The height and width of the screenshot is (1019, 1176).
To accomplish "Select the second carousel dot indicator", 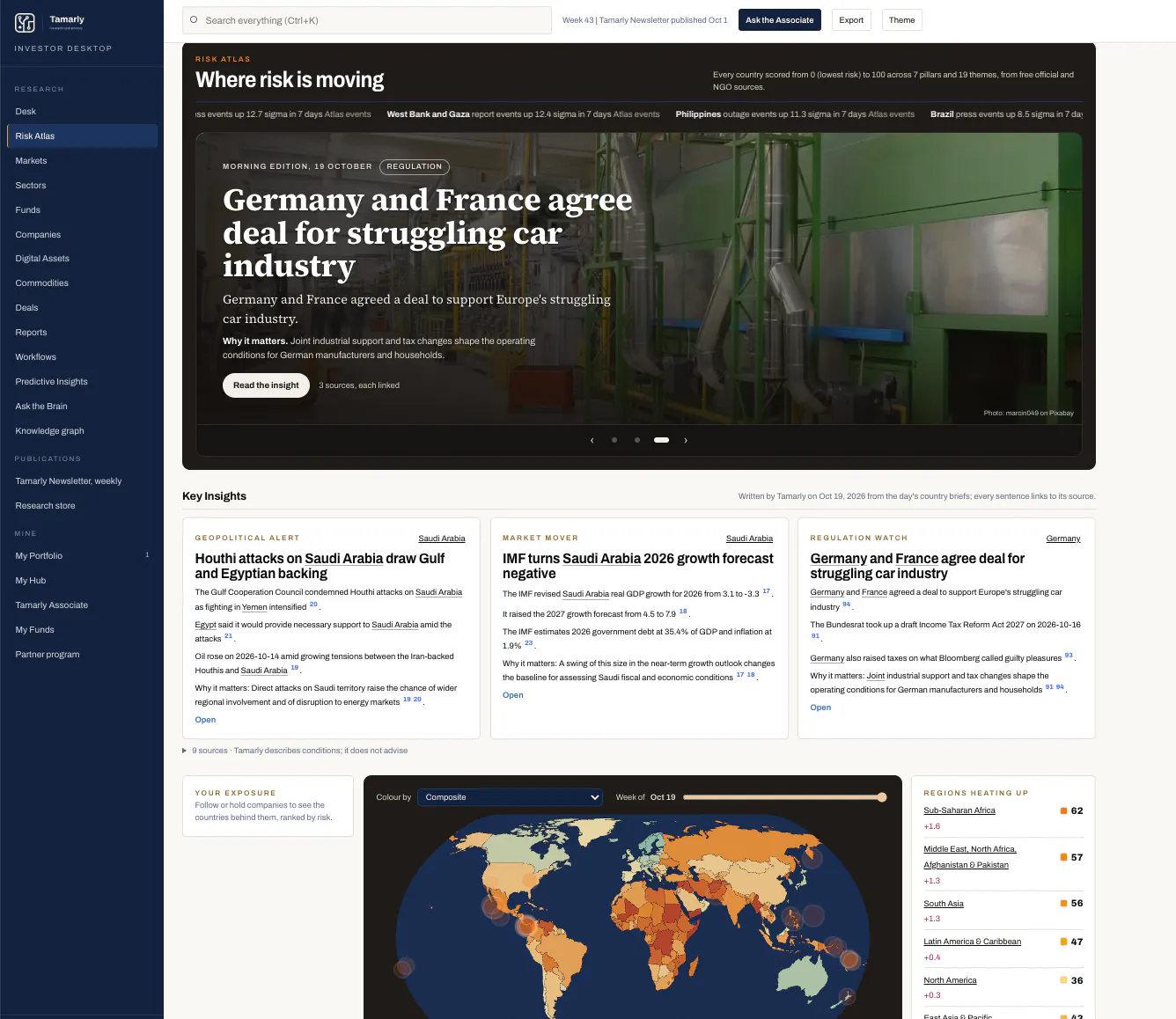I will tap(637, 440).
